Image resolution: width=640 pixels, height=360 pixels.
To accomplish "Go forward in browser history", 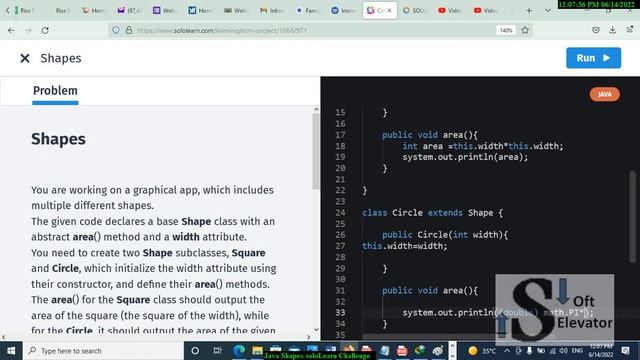I will coord(28,30).
